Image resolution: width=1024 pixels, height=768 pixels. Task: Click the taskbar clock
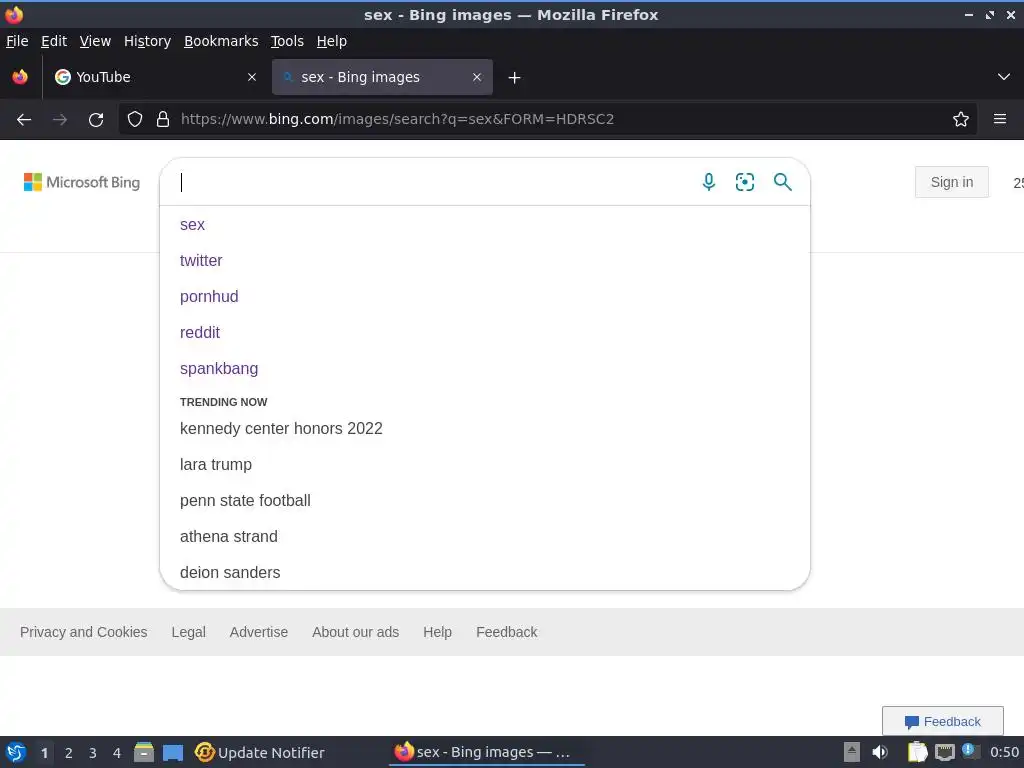click(1004, 752)
